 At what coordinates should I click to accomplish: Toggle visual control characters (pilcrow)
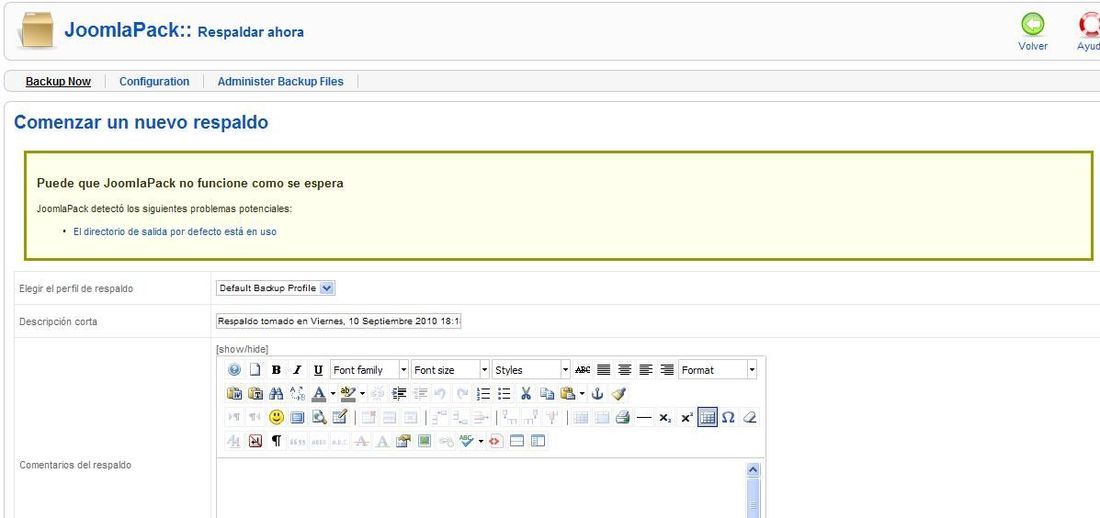click(276, 441)
